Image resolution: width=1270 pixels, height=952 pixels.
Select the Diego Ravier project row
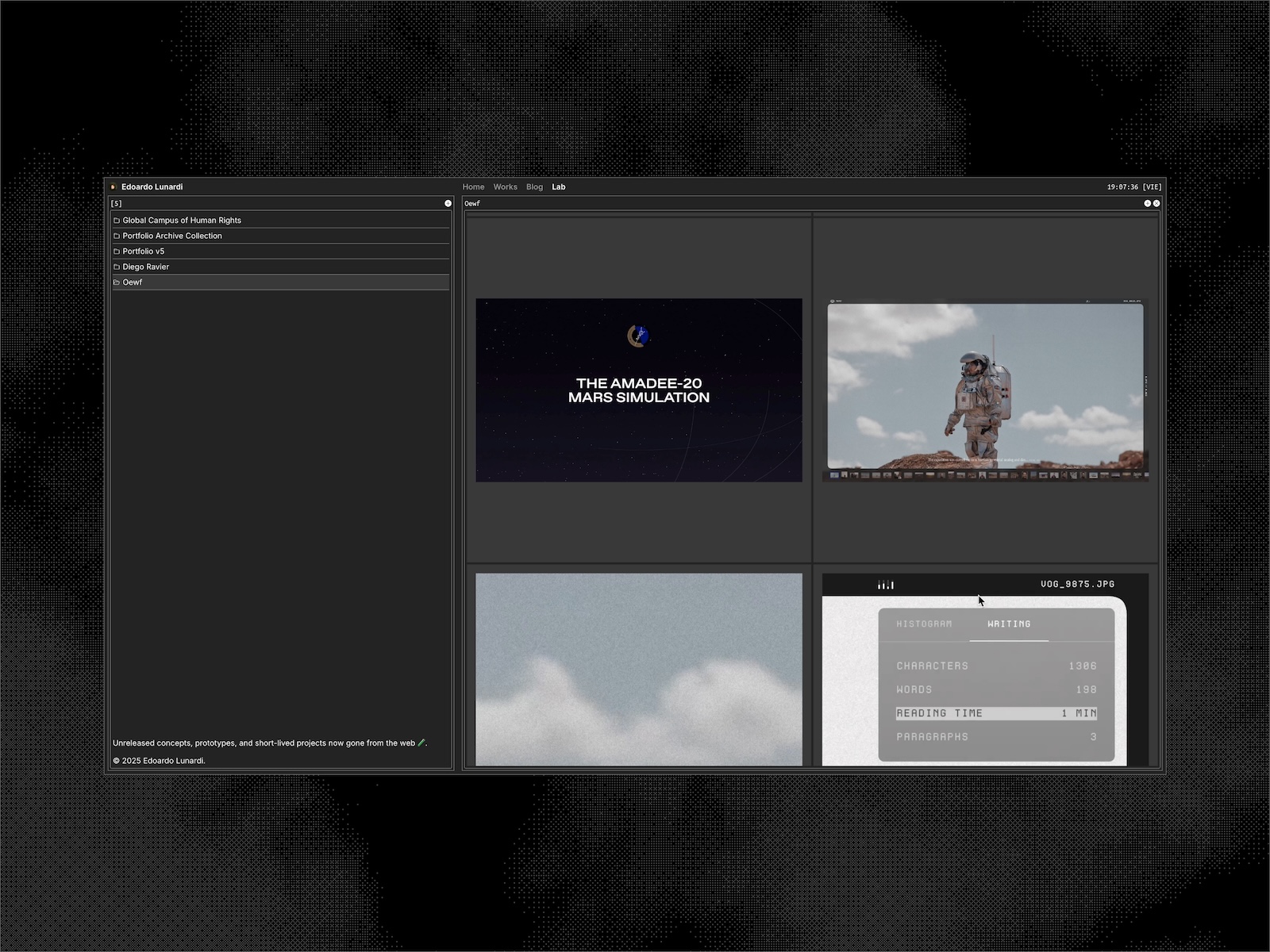click(x=146, y=267)
